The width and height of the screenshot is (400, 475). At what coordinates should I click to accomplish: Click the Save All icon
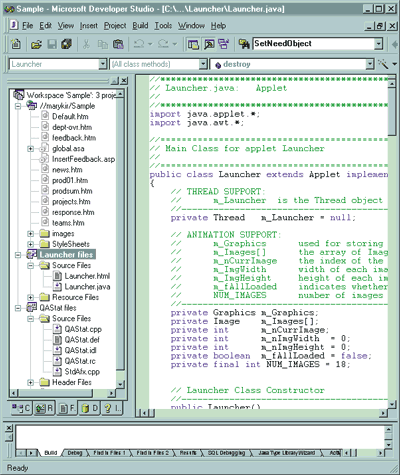[67, 44]
